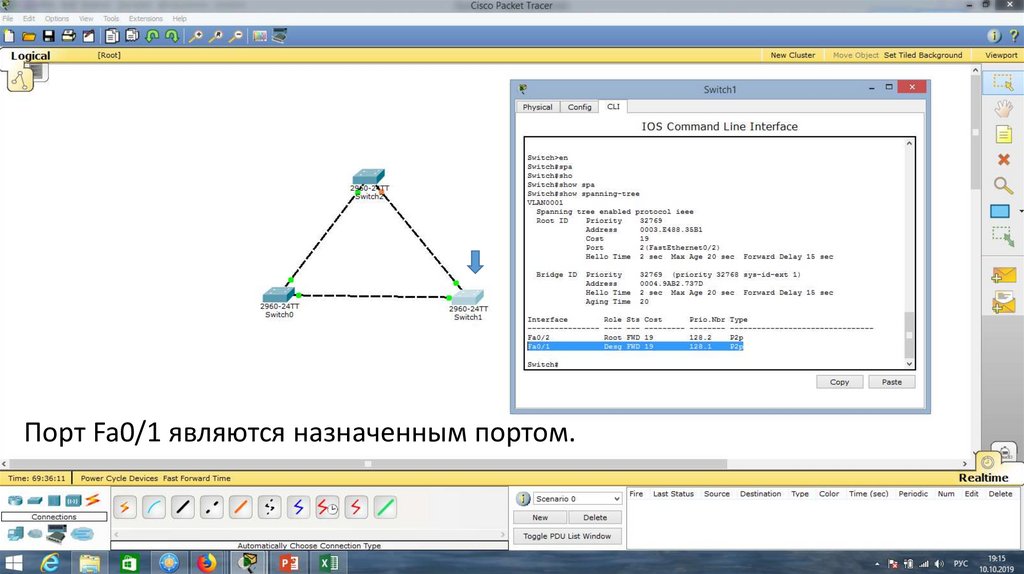The width and height of the screenshot is (1024, 574).
Task: Open the File menu
Action: [8, 18]
